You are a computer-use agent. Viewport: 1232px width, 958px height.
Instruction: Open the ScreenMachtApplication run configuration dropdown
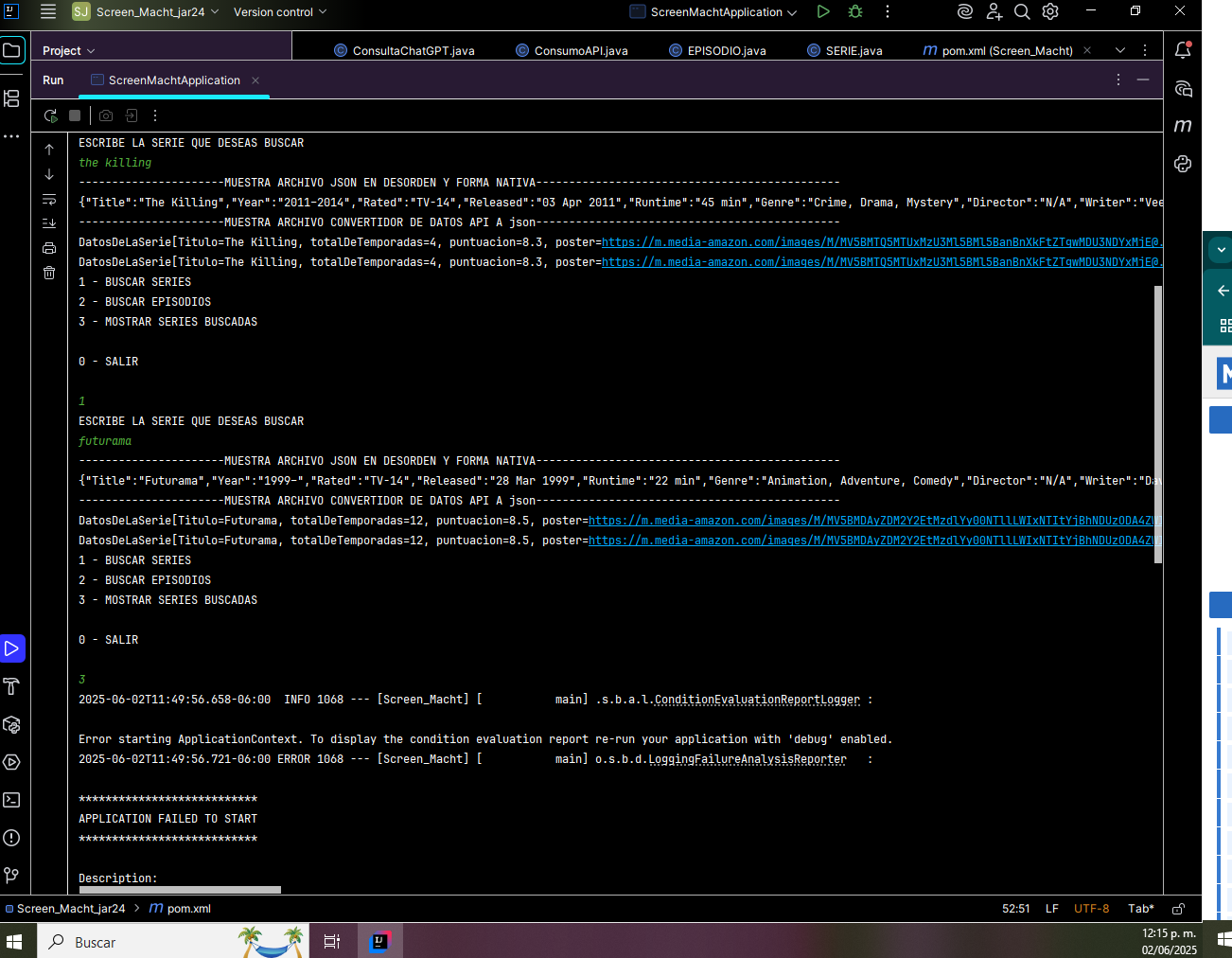coord(713,11)
